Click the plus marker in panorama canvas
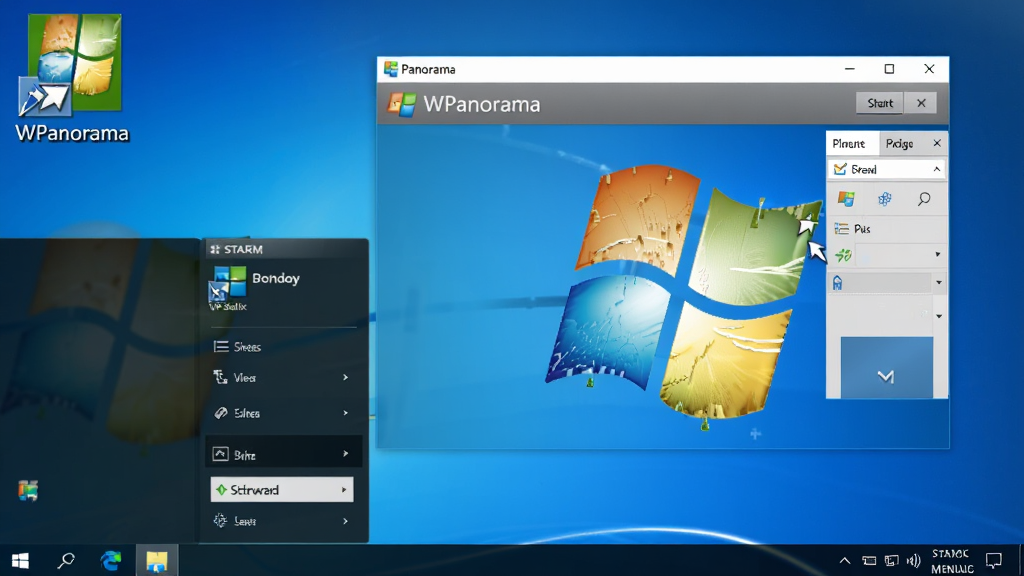Screen dimensions: 1024x576 (756, 434)
